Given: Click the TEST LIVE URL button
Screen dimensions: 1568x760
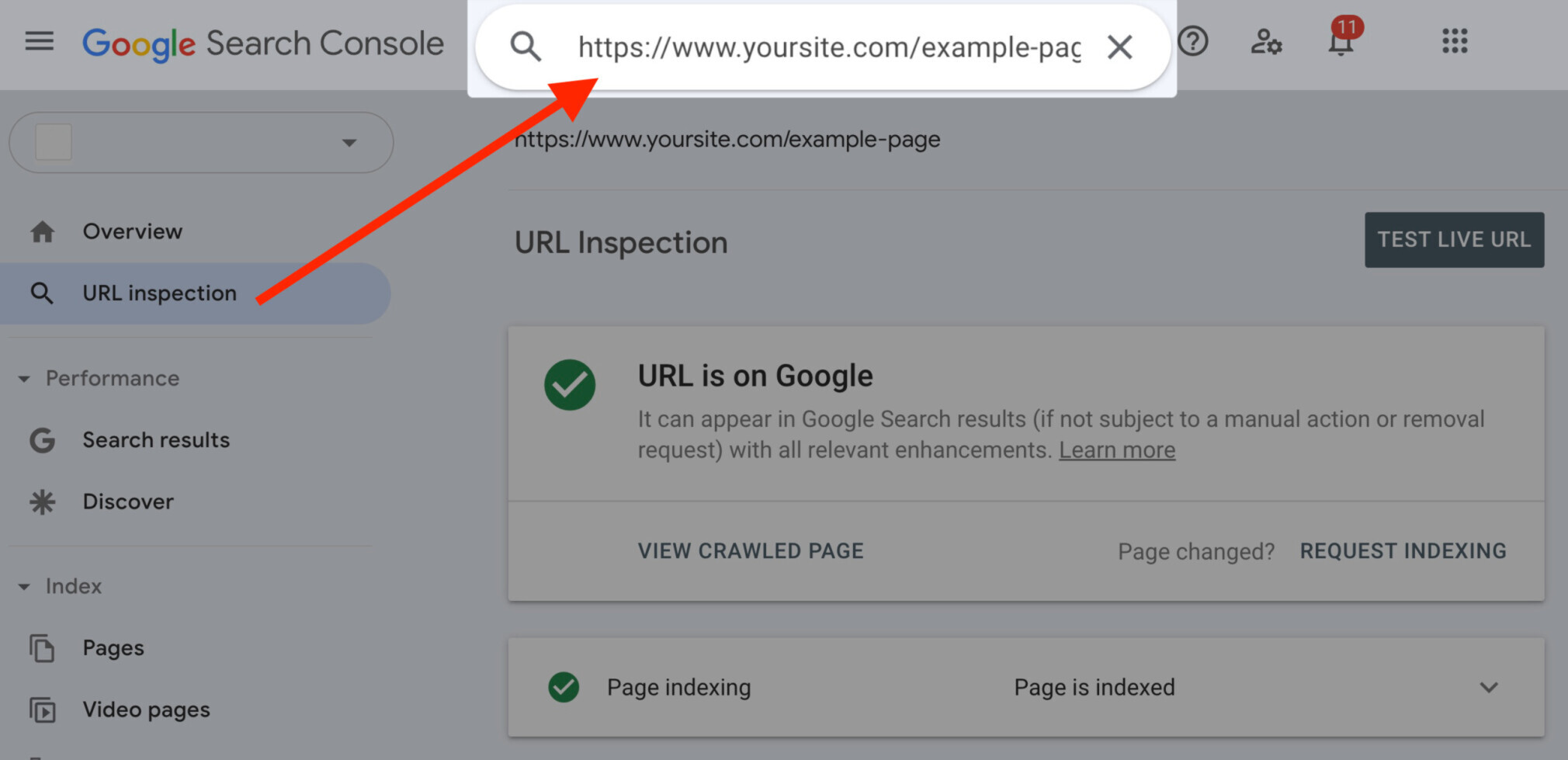Looking at the screenshot, I should click(x=1454, y=240).
